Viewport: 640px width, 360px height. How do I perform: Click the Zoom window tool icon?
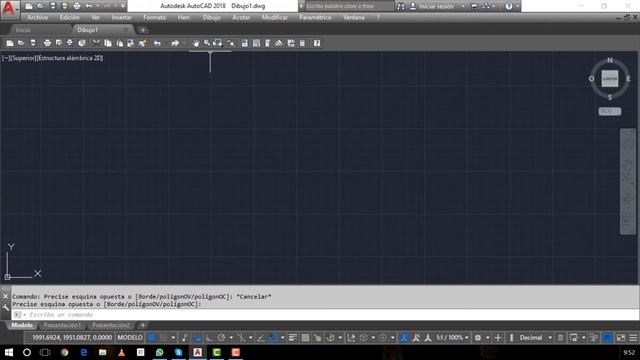point(218,43)
